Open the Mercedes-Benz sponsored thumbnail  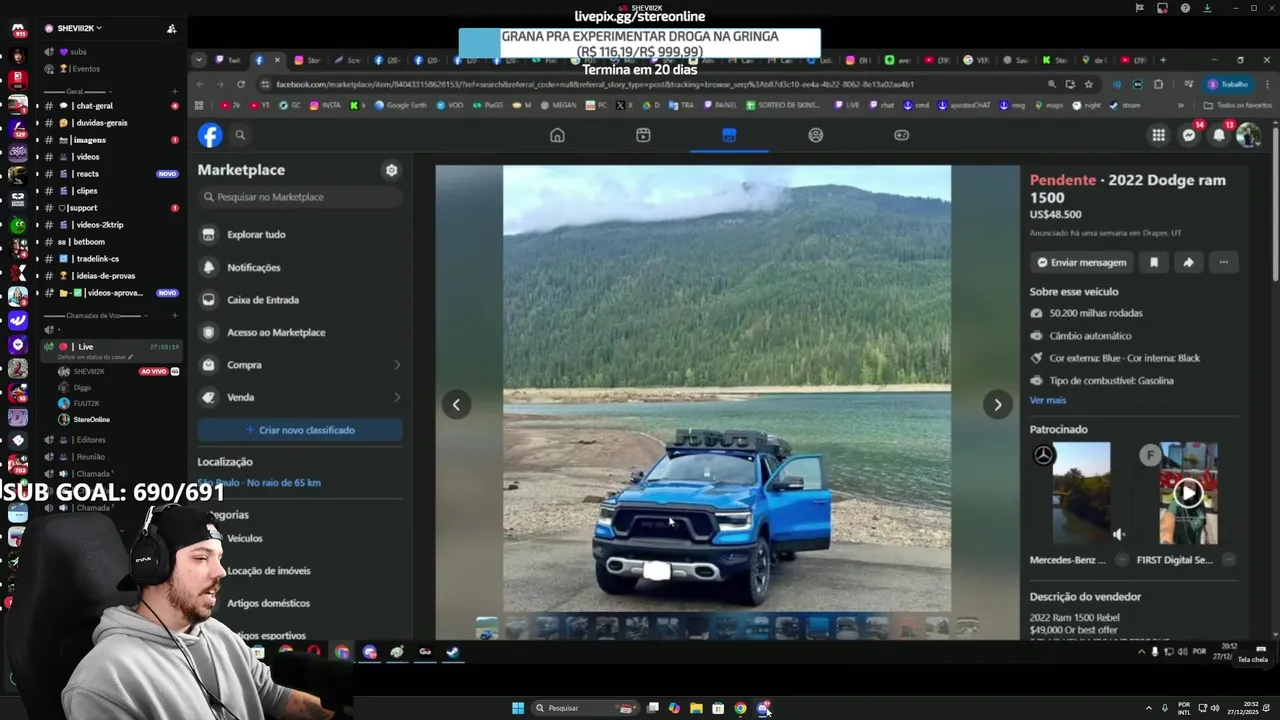[1081, 493]
